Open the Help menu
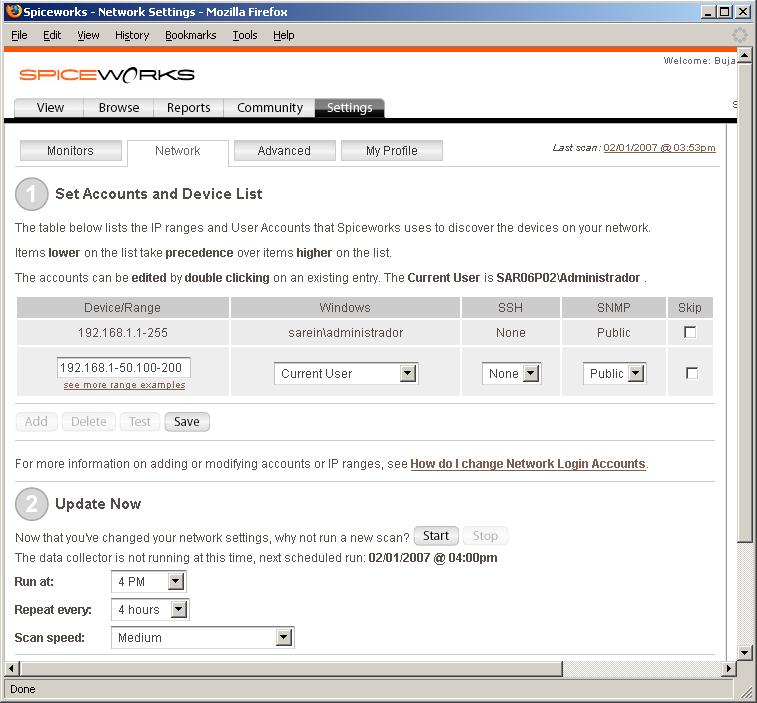757x703 pixels. click(x=283, y=35)
